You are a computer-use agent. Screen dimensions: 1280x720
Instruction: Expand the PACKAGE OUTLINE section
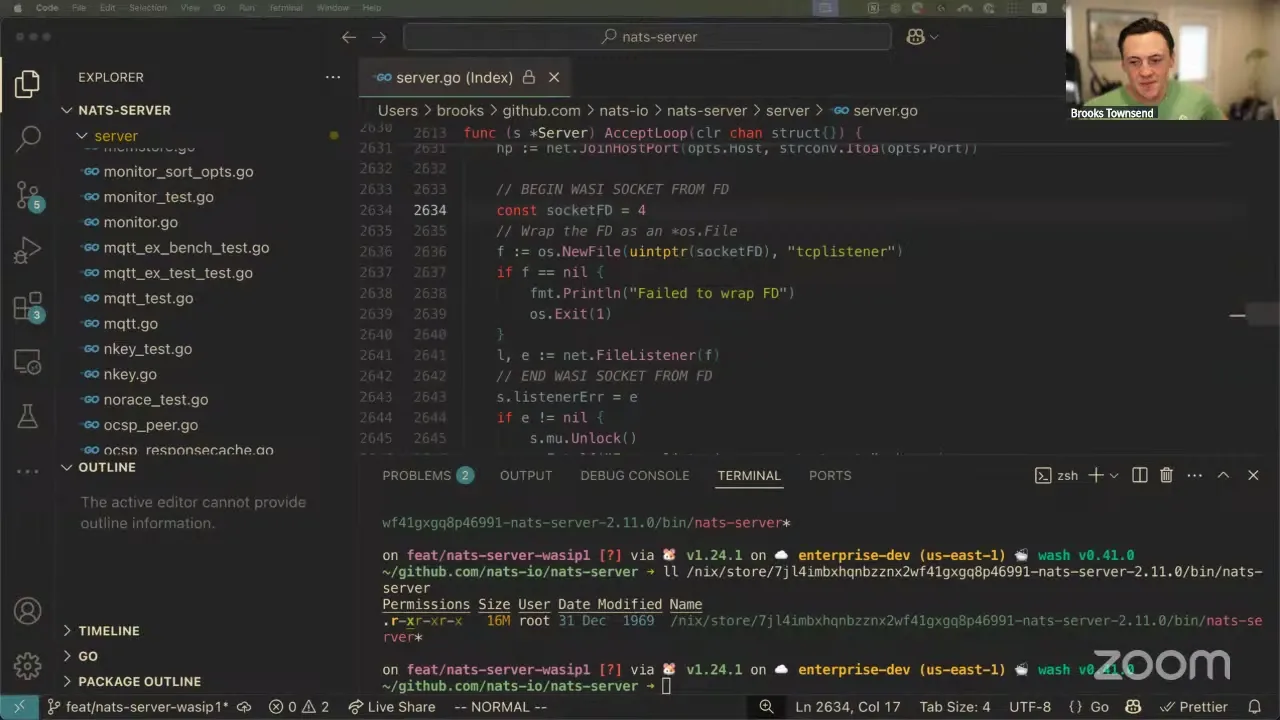click(x=139, y=682)
